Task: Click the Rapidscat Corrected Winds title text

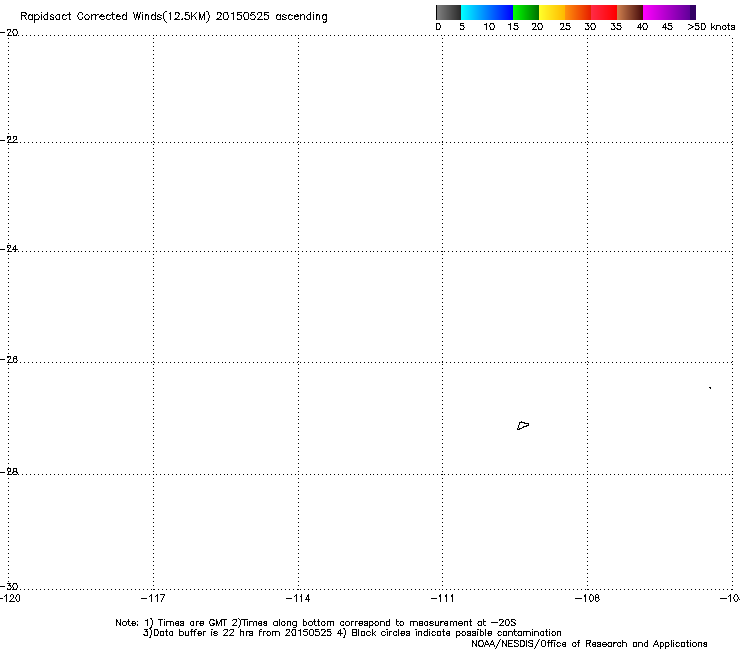Action: point(174,17)
